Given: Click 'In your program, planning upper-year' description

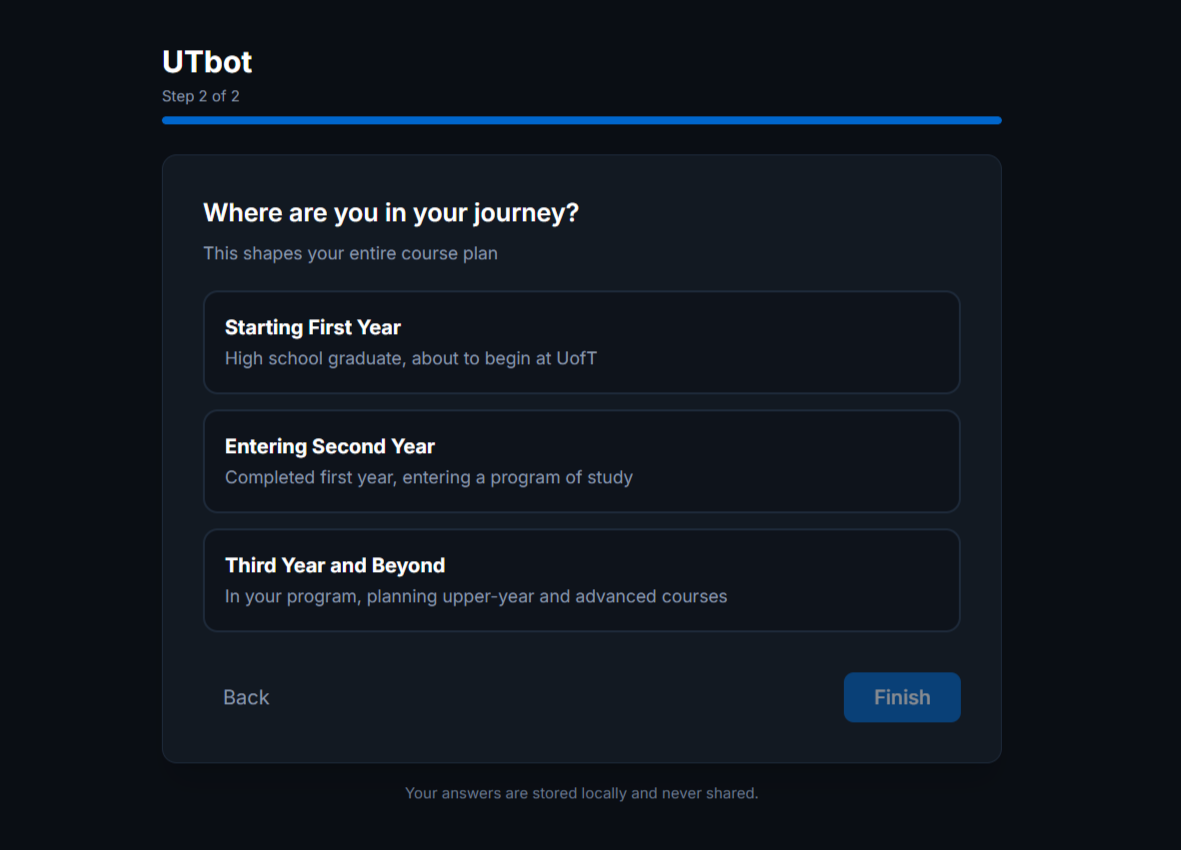Looking at the screenshot, I should (476, 596).
